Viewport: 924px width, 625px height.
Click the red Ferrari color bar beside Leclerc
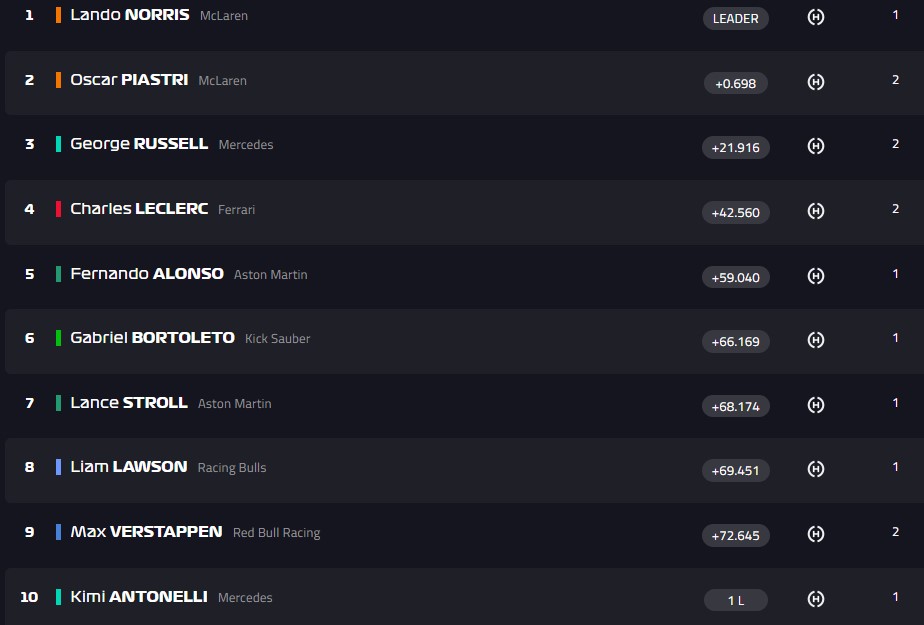point(59,209)
